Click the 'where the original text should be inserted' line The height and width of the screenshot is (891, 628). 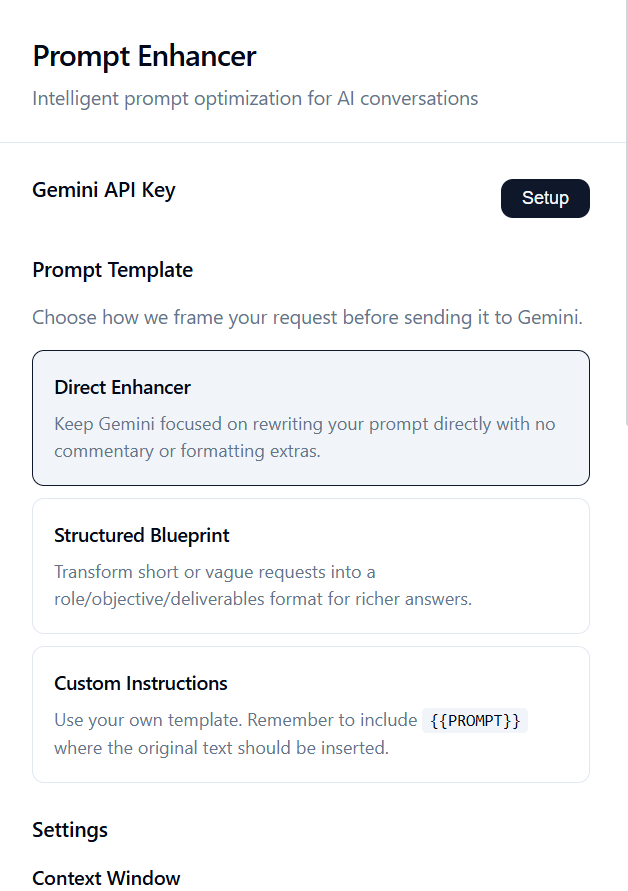pos(221,748)
